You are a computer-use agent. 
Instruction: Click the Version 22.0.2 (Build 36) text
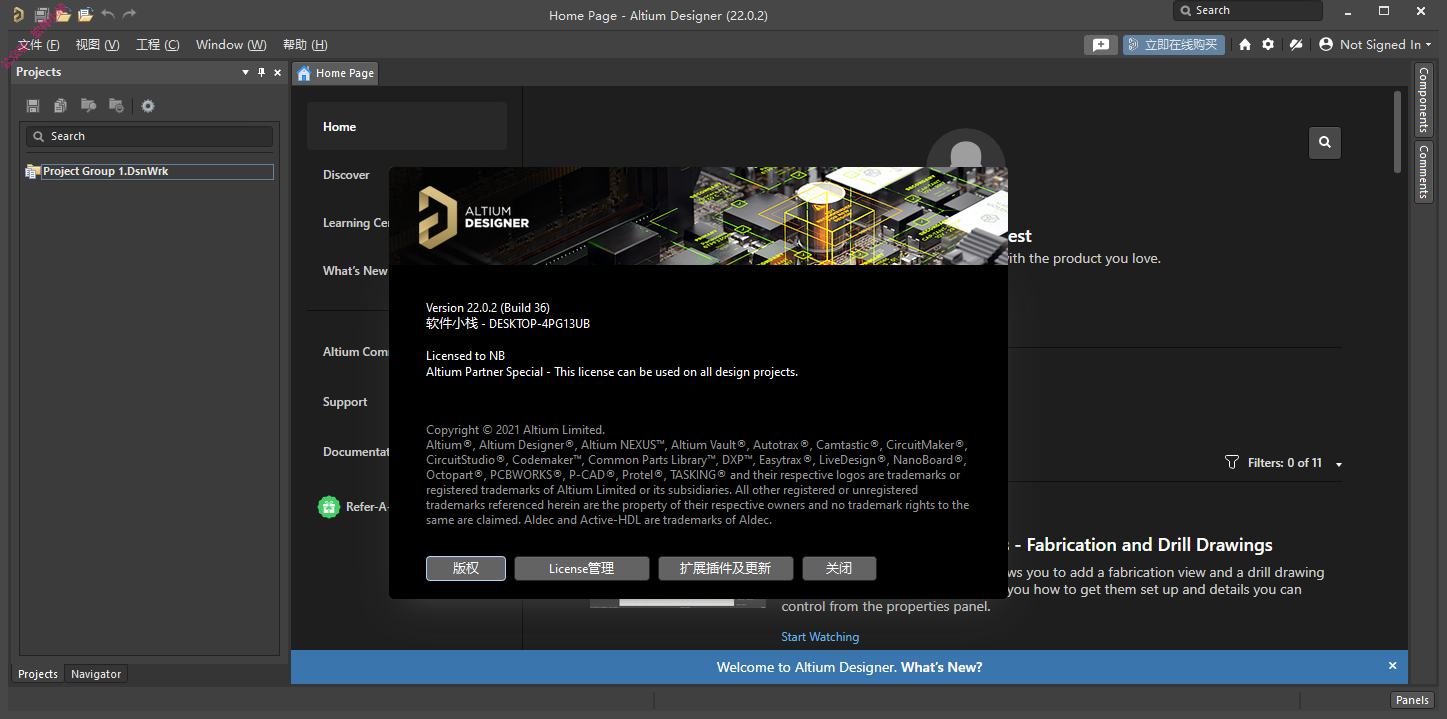[x=488, y=308]
